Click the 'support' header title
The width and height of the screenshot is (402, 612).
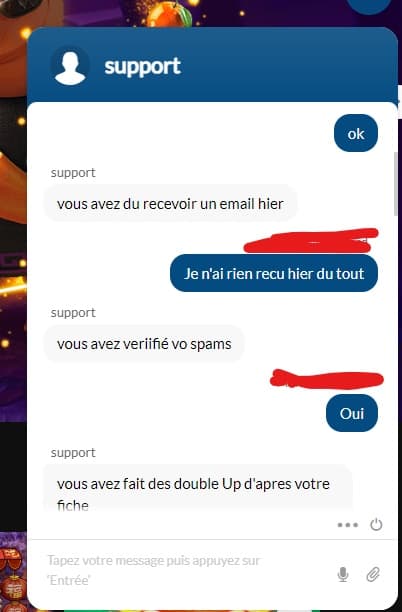point(142,67)
